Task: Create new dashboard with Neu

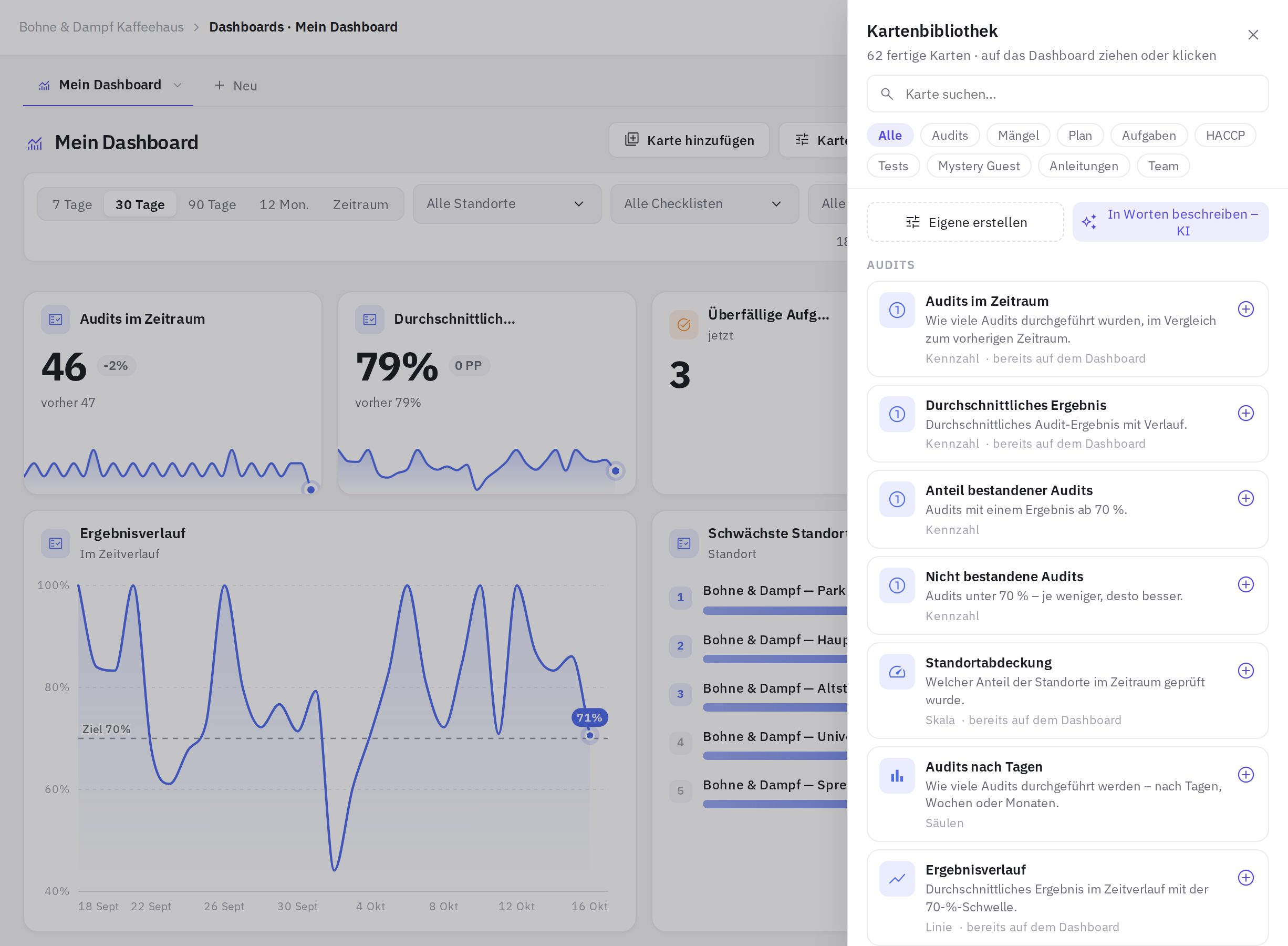Action: click(x=235, y=86)
